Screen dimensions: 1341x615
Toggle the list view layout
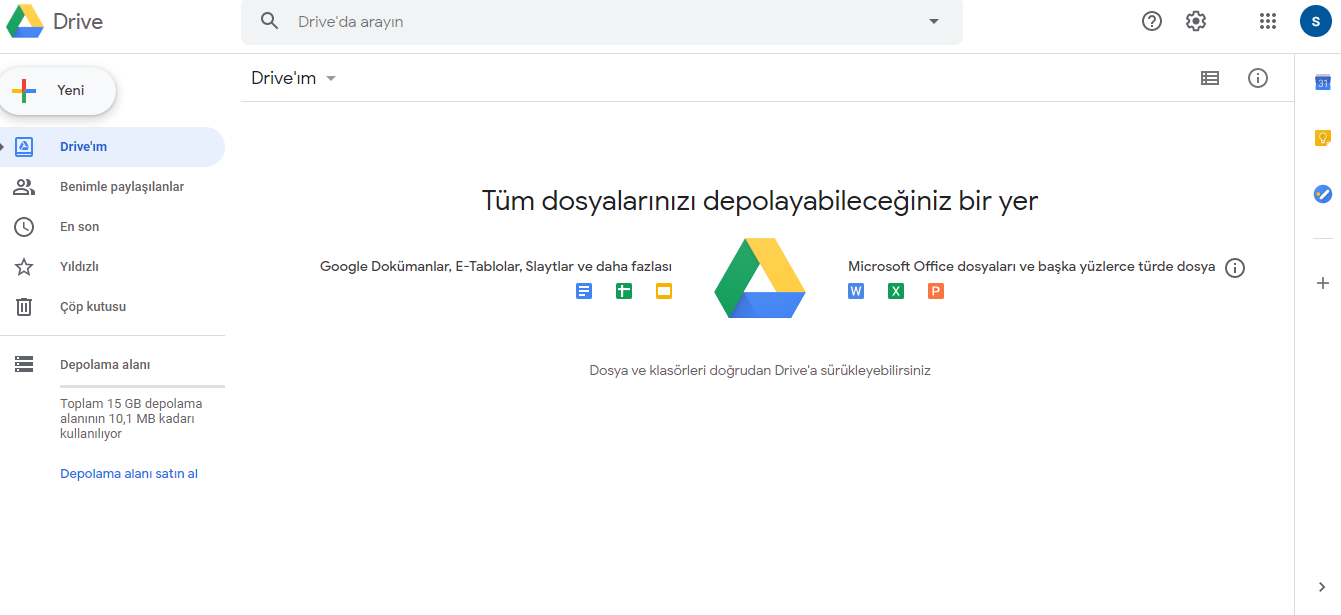[x=1210, y=78]
